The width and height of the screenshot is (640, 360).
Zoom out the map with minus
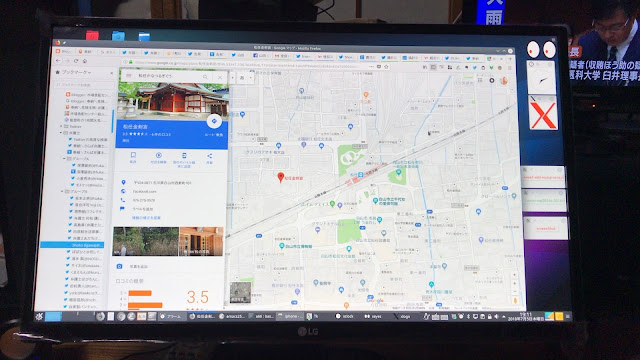click(515, 292)
